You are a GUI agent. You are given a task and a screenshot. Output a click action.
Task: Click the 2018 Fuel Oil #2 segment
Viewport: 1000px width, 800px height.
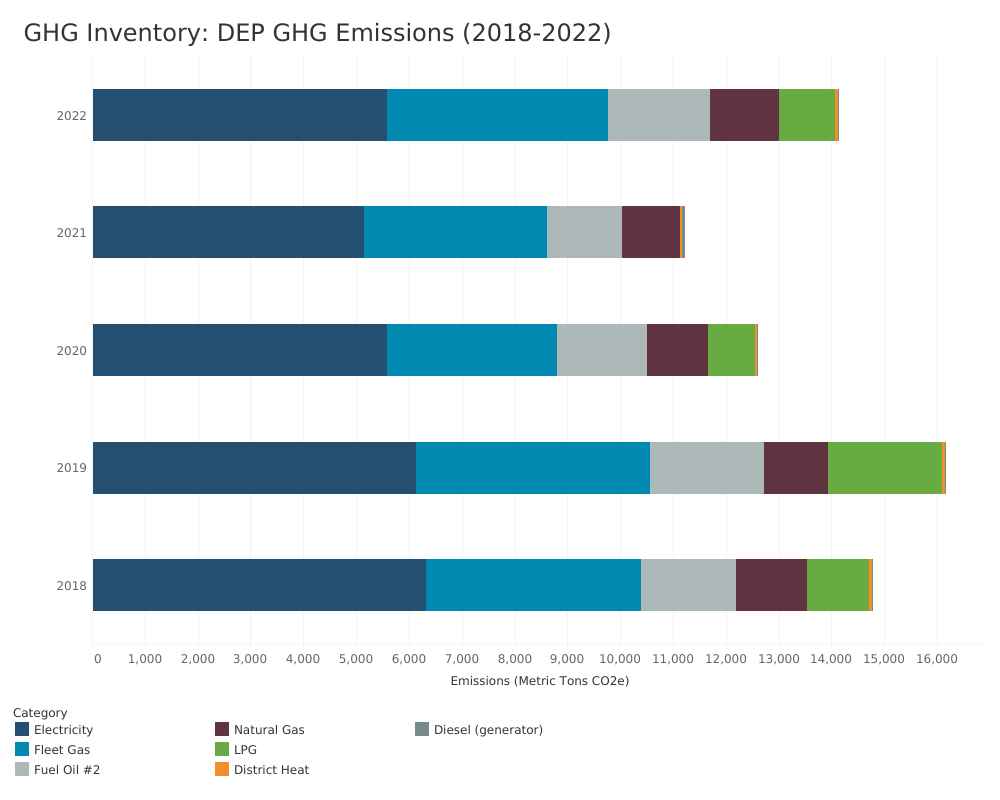(689, 585)
